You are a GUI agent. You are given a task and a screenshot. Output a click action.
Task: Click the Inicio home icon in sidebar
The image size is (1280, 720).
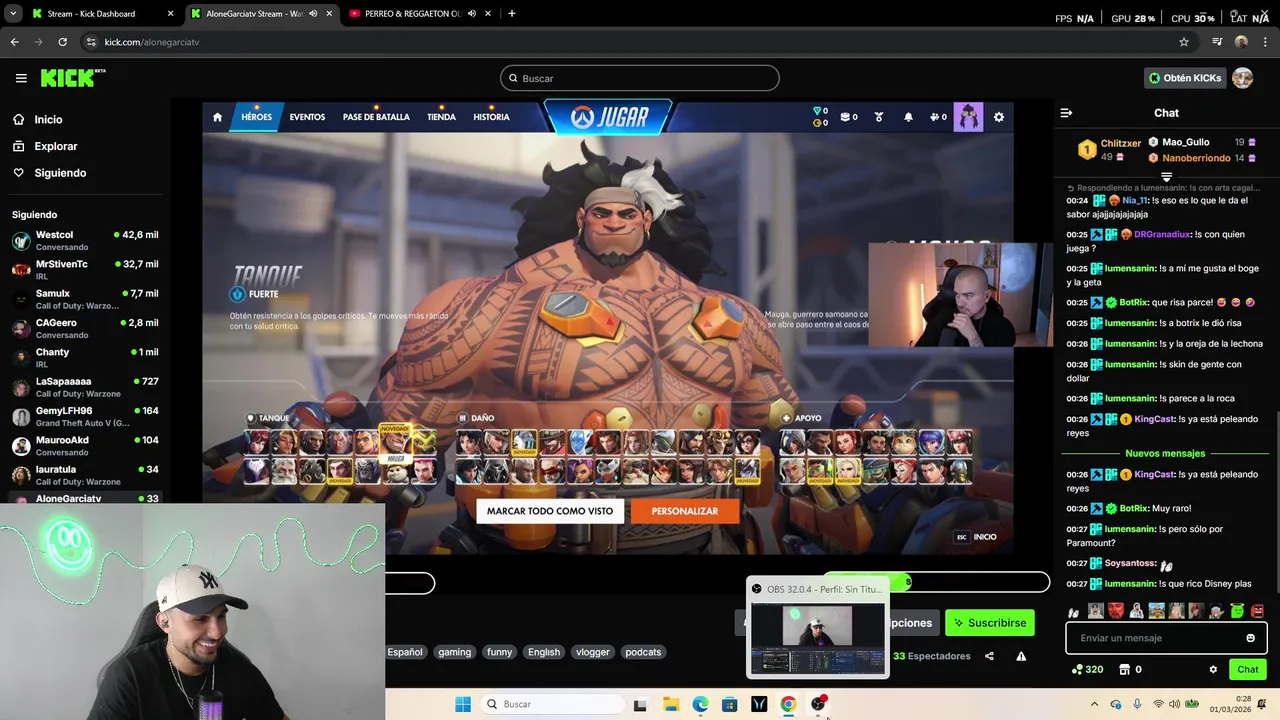(18, 119)
